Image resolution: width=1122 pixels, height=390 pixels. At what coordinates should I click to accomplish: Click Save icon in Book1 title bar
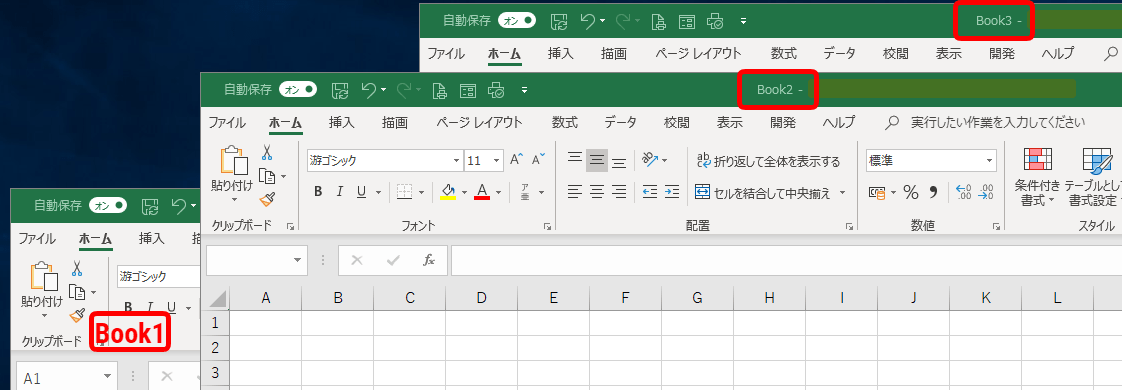150,207
